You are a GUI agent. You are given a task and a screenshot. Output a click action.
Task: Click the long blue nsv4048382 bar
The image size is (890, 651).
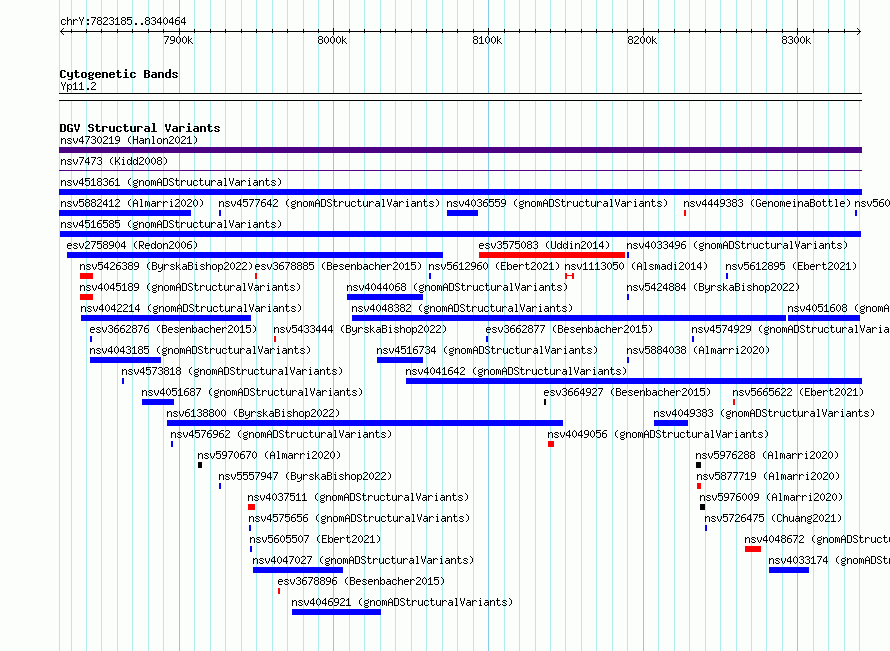pos(569,318)
